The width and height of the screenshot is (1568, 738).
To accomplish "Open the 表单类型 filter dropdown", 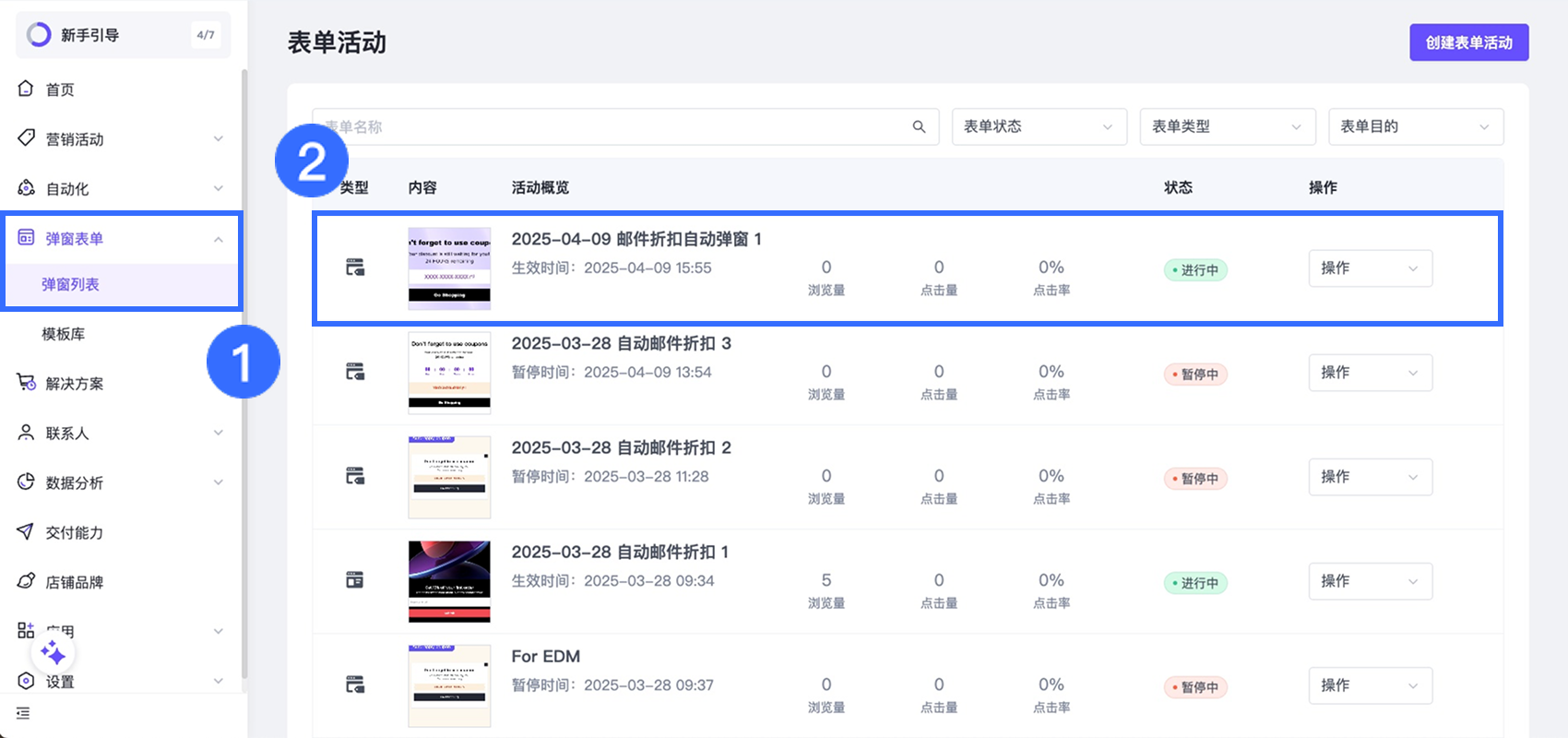I will pyautogui.click(x=1227, y=127).
